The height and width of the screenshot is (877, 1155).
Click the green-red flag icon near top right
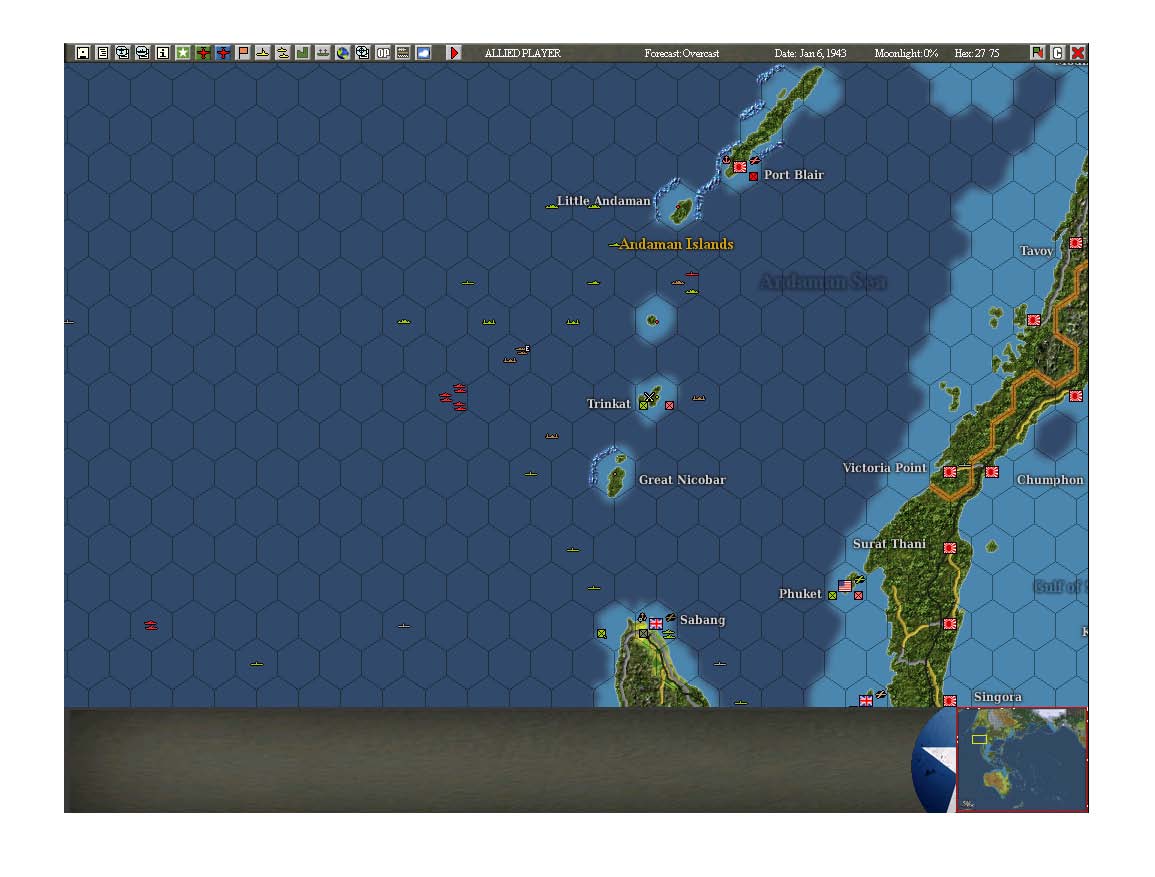pos(1037,53)
